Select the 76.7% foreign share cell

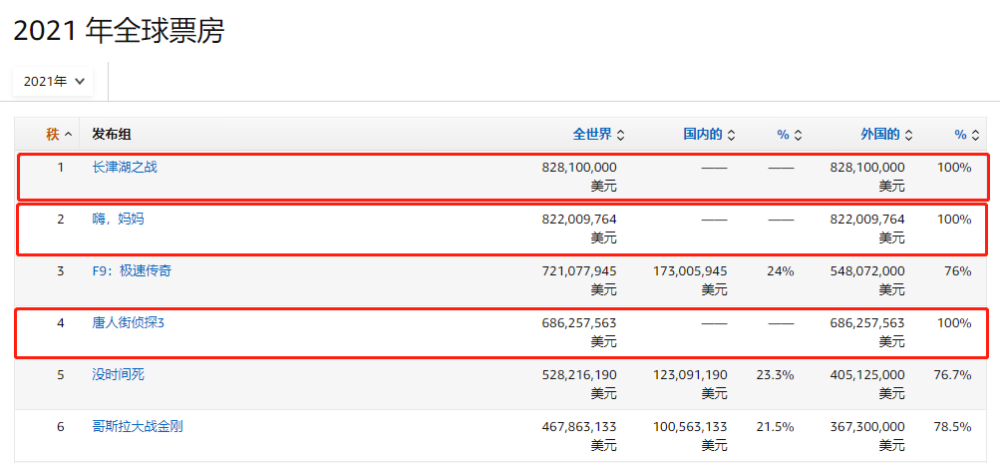(952, 374)
